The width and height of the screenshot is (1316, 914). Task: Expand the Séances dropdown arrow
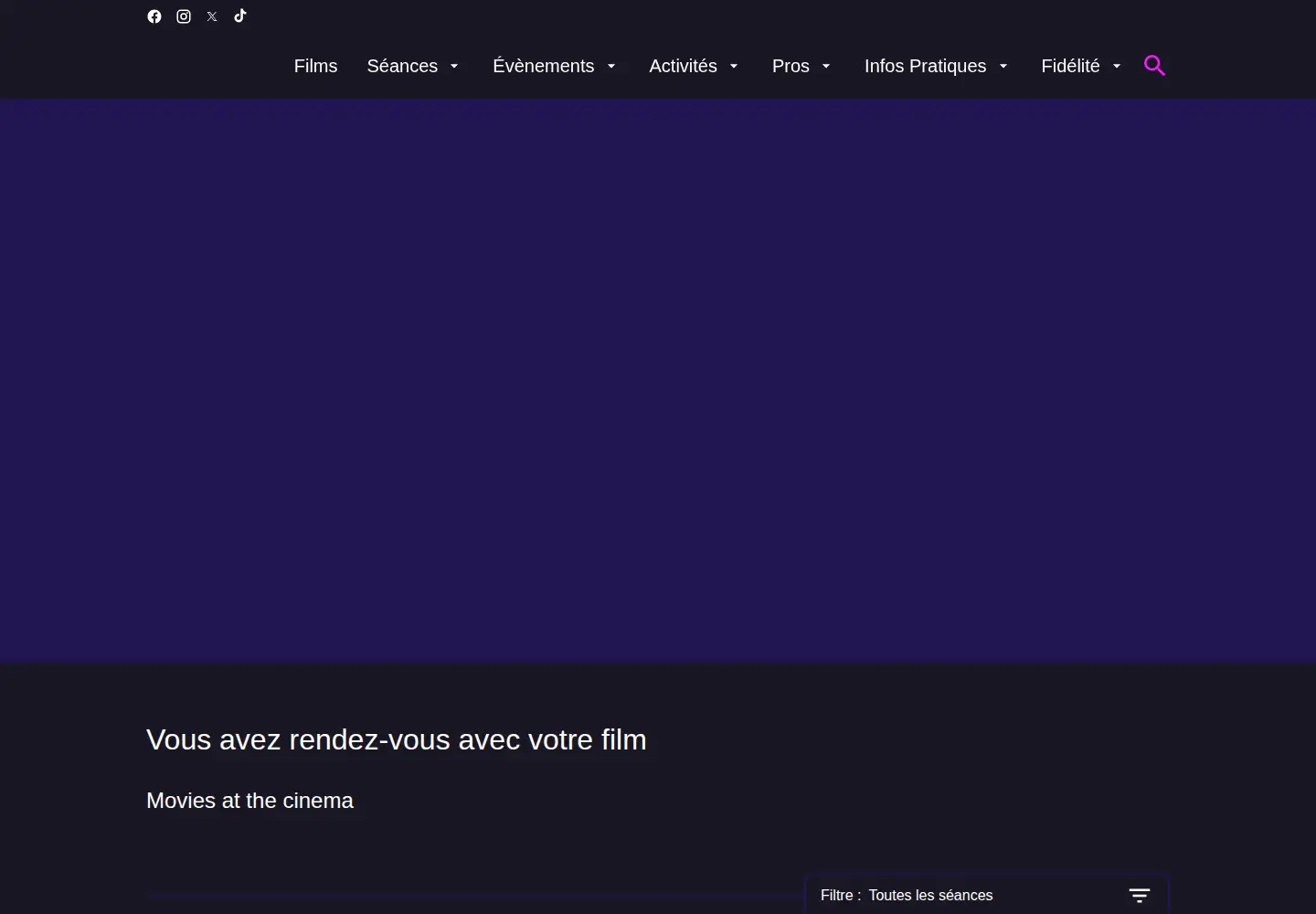[454, 67]
